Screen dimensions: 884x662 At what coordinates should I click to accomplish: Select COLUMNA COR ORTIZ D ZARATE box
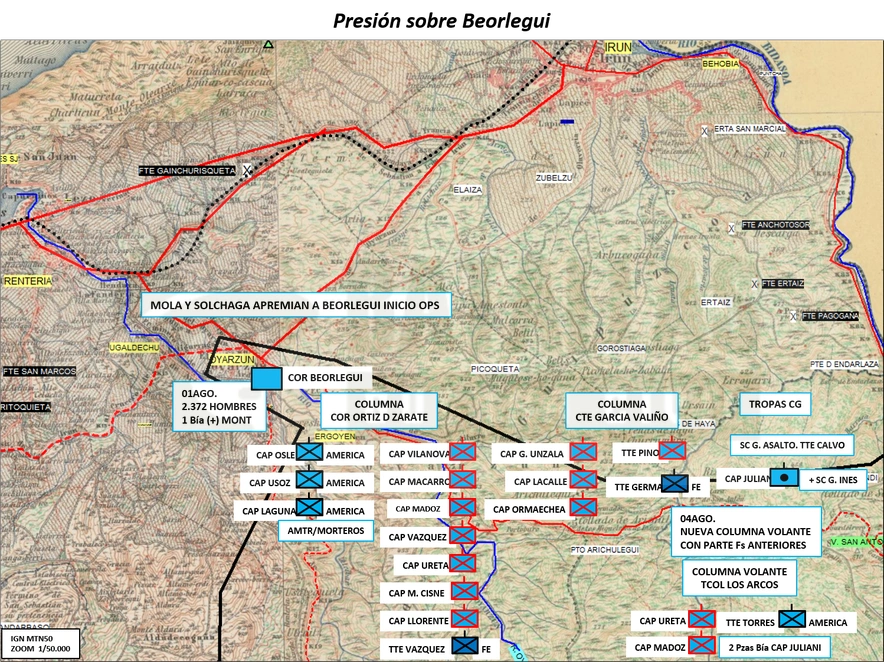(379, 411)
